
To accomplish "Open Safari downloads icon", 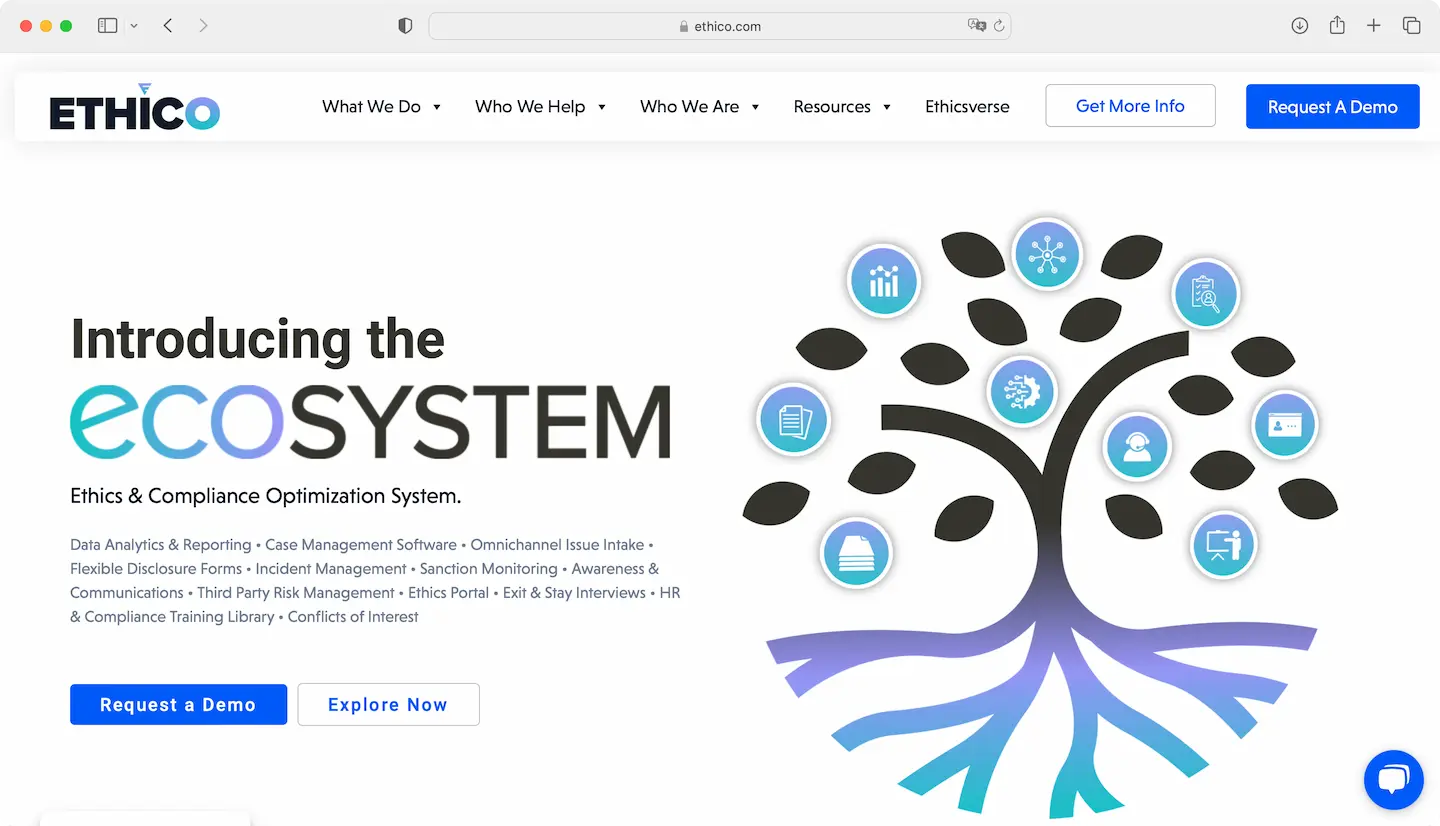I will tap(1300, 26).
